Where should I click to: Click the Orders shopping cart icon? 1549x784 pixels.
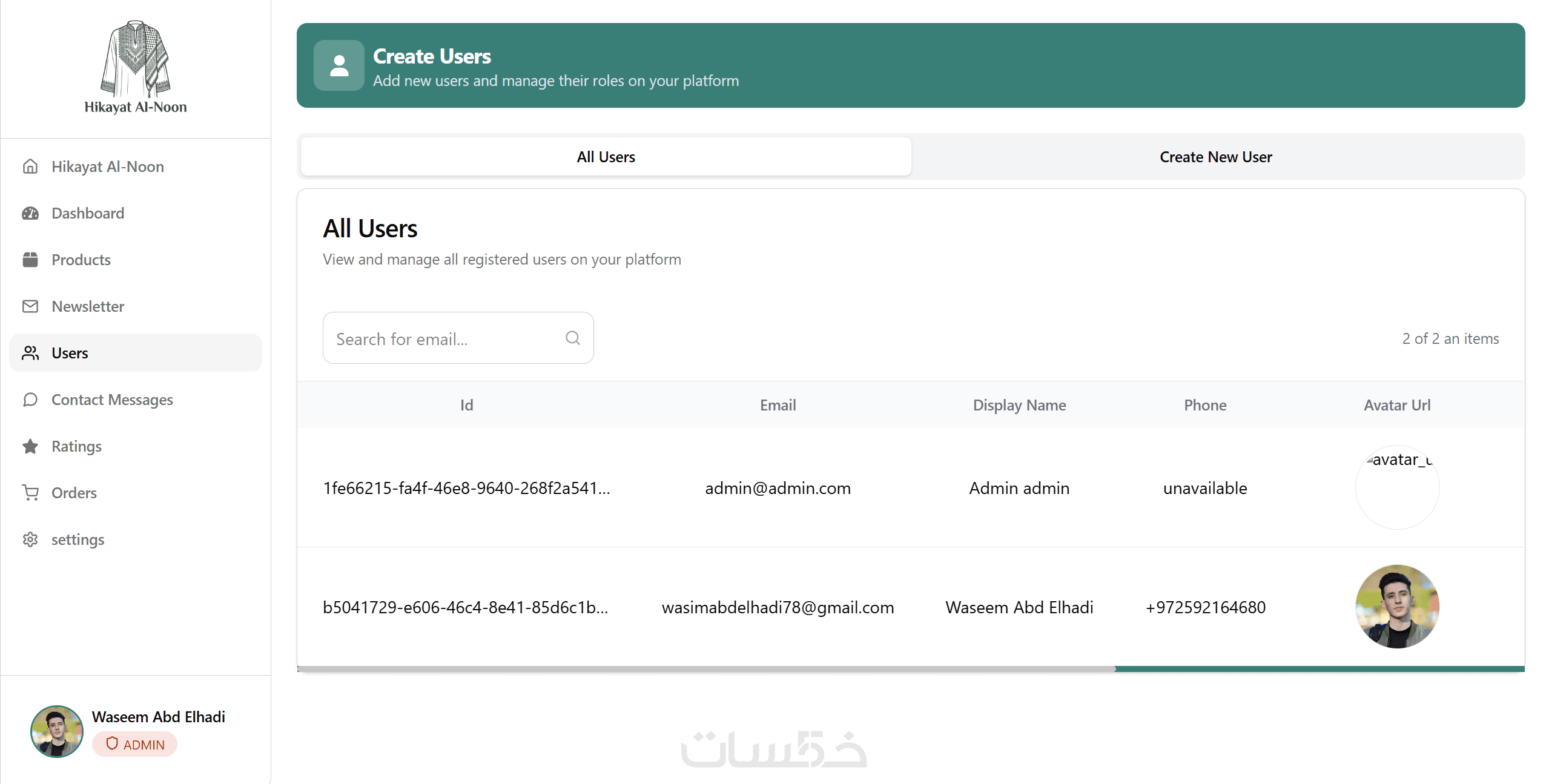(x=30, y=493)
